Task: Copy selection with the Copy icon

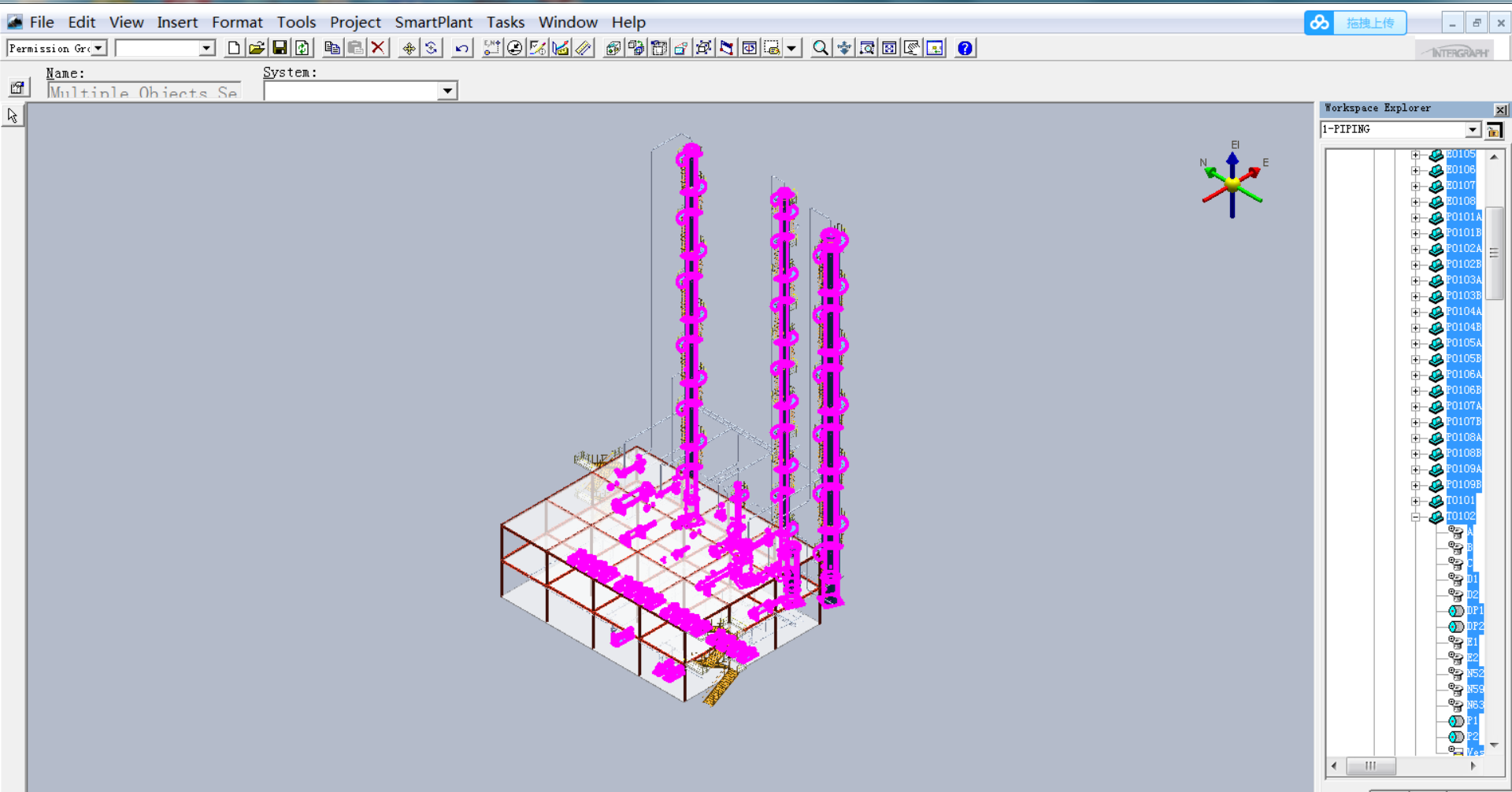Action: pos(332,48)
